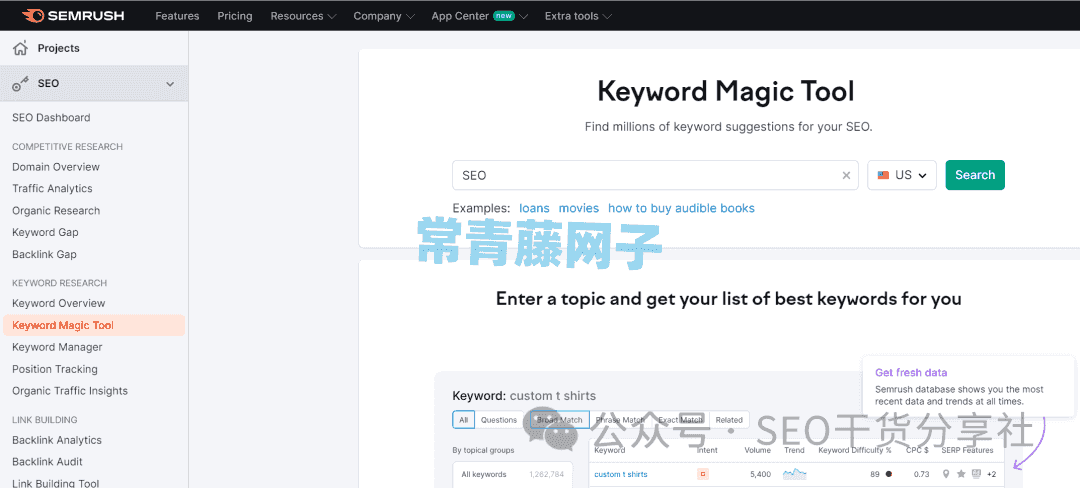Open Backlink Gap in sidebar
The height and width of the screenshot is (488, 1080).
[44, 255]
